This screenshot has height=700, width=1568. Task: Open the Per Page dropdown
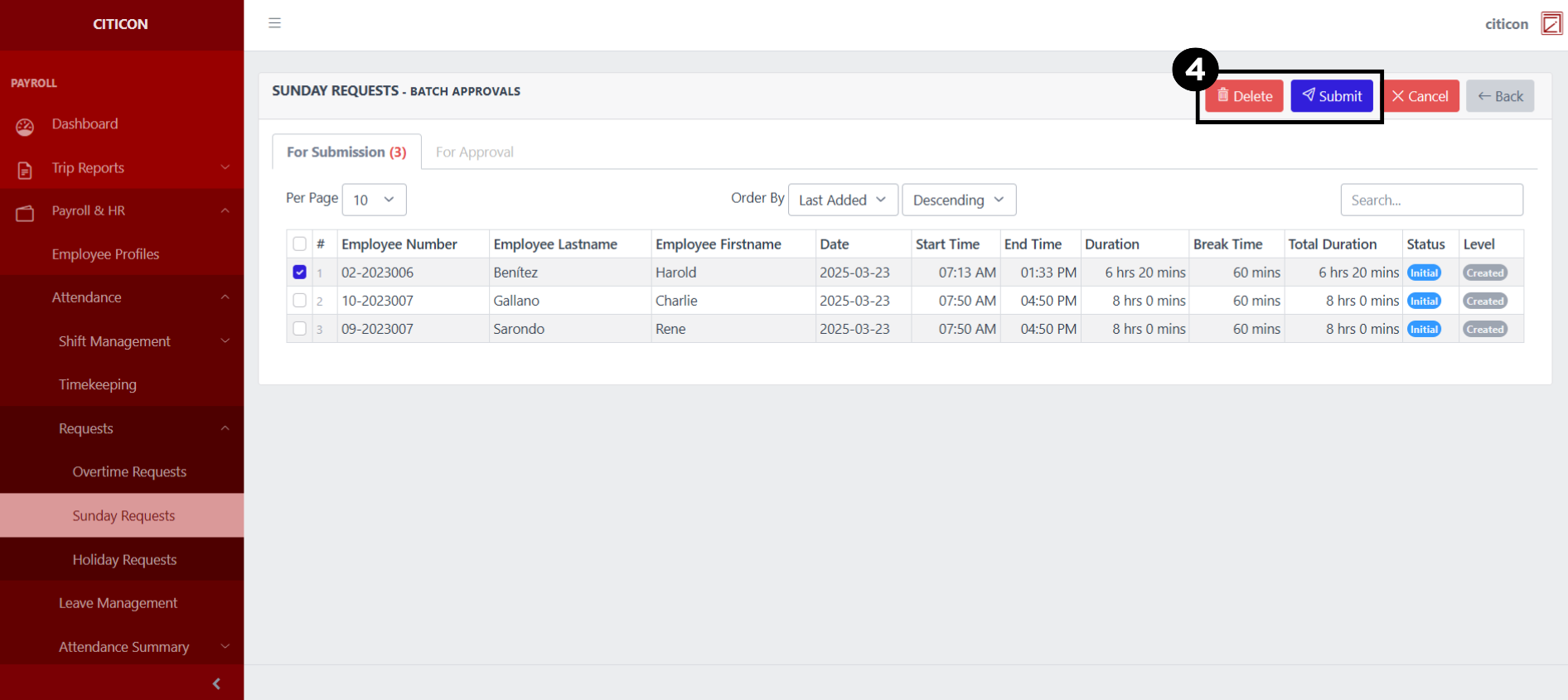point(374,200)
